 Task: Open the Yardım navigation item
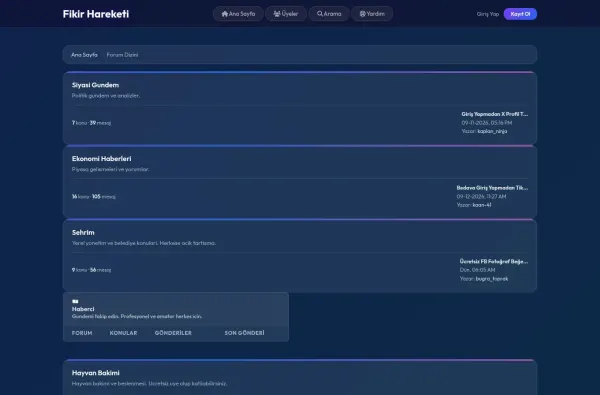372,14
